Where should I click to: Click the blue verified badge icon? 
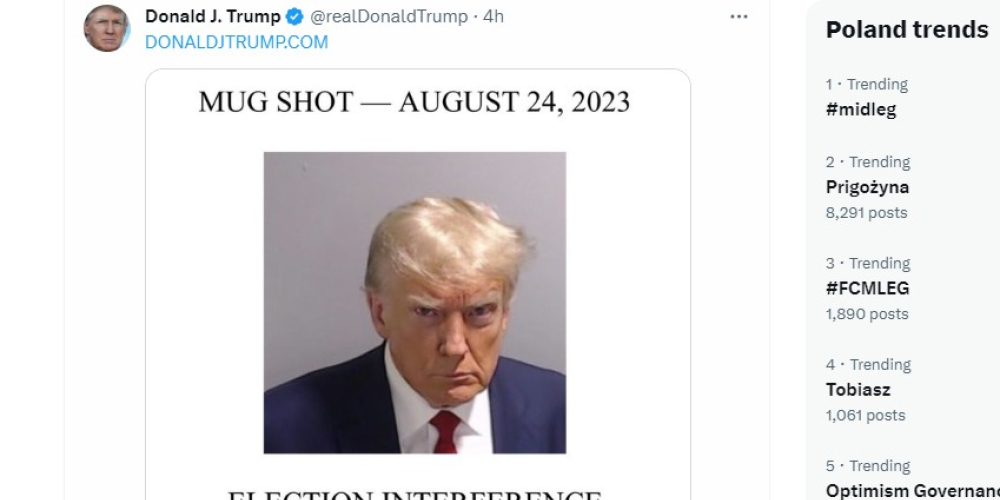[296, 17]
